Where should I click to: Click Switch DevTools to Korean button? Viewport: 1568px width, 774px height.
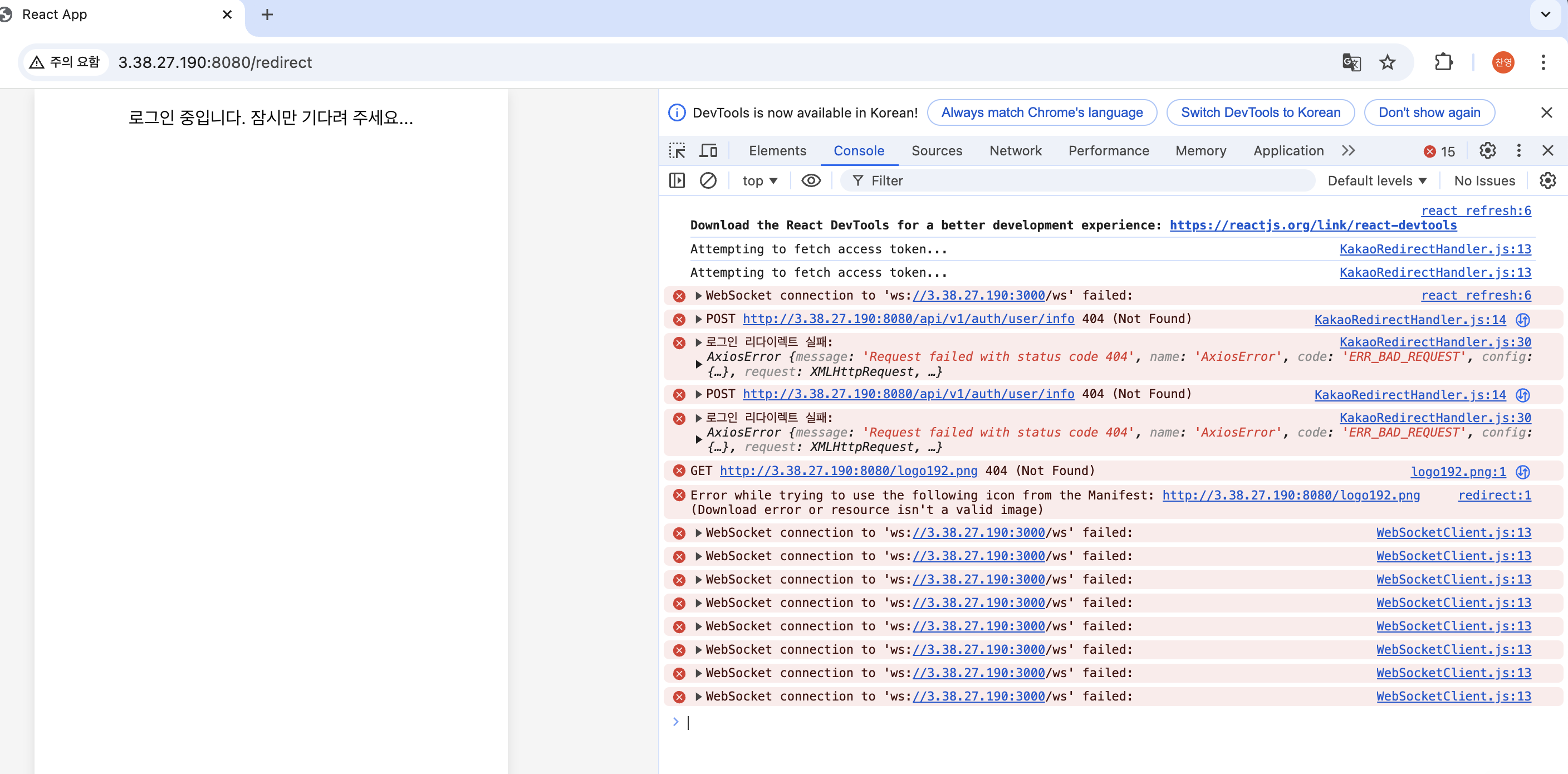tap(1261, 112)
